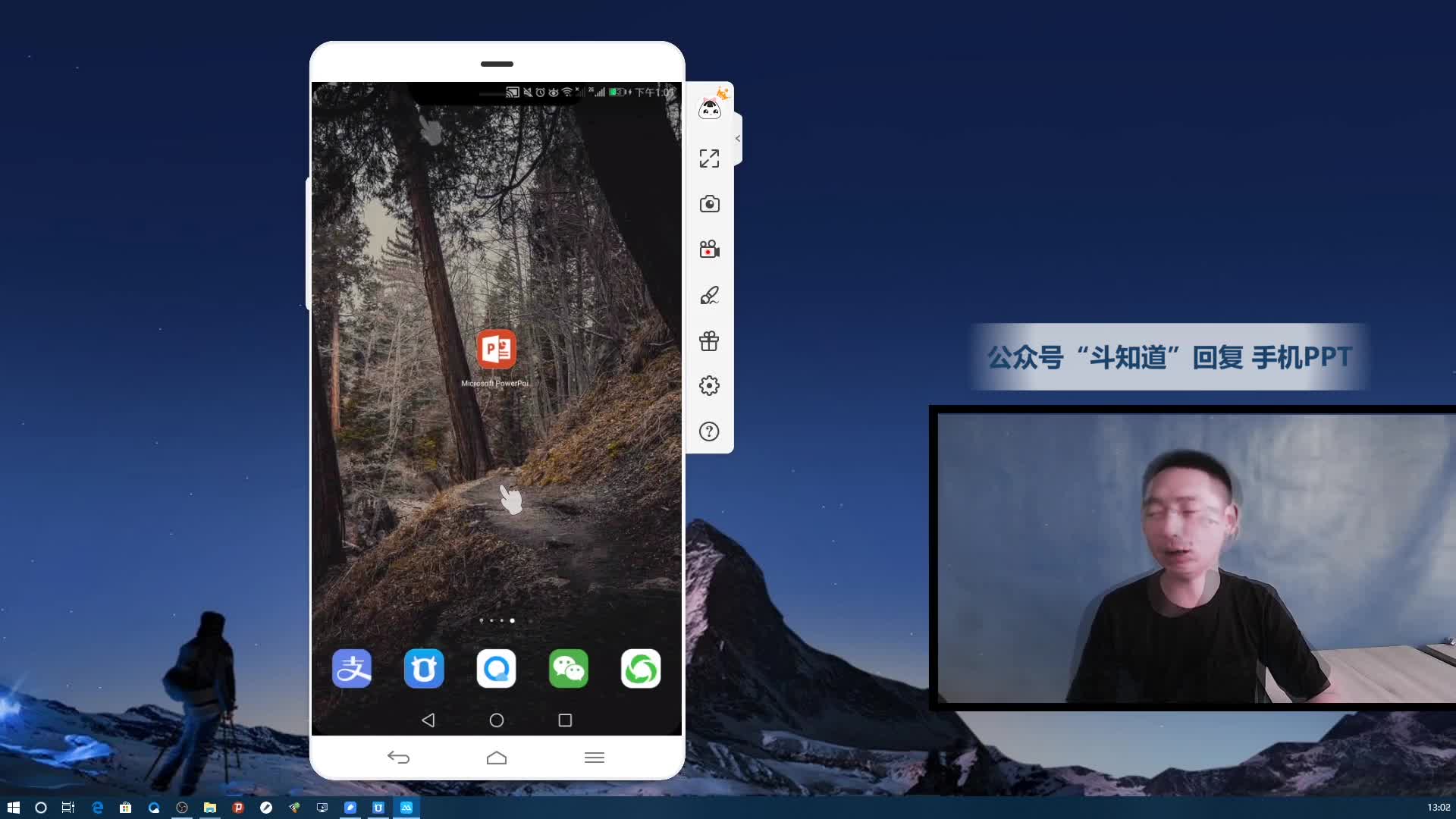Screen dimensions: 1456x819
Task: Toggle help question mark button
Action: click(710, 432)
